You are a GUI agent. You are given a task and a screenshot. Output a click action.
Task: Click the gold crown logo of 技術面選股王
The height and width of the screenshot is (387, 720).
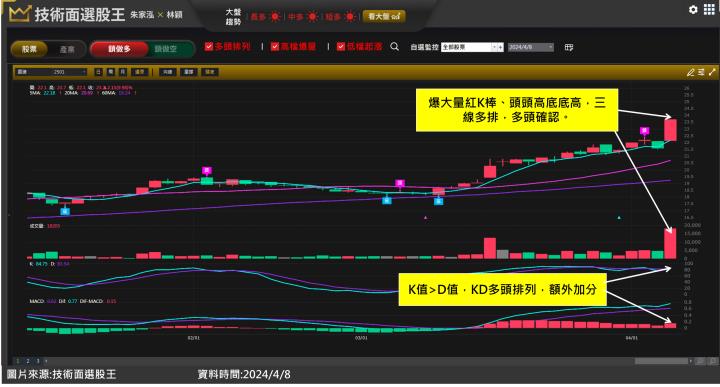pos(19,14)
